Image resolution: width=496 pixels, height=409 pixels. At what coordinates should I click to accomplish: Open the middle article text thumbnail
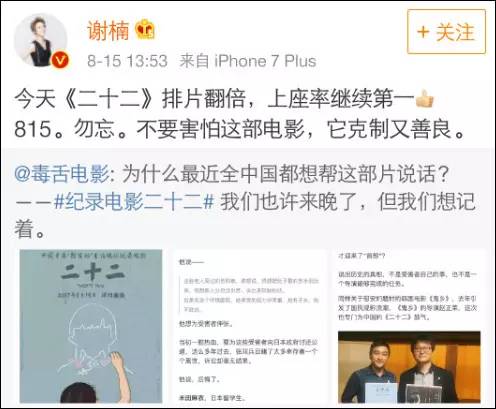[250, 326]
